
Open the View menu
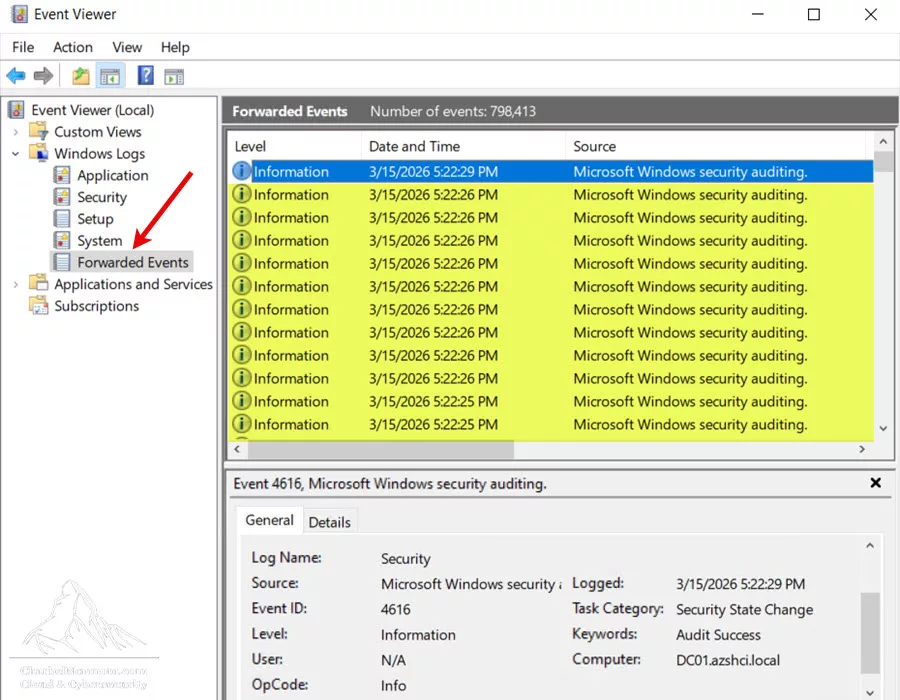click(x=127, y=47)
